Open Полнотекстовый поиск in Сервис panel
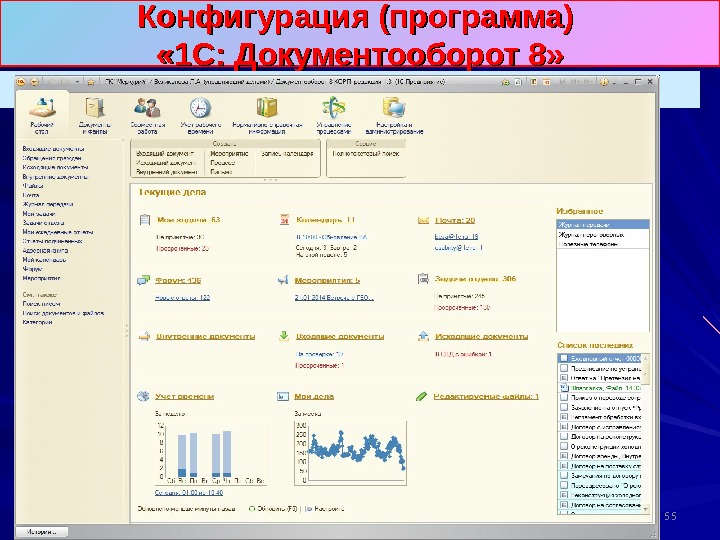The image size is (720, 540). tap(366, 154)
